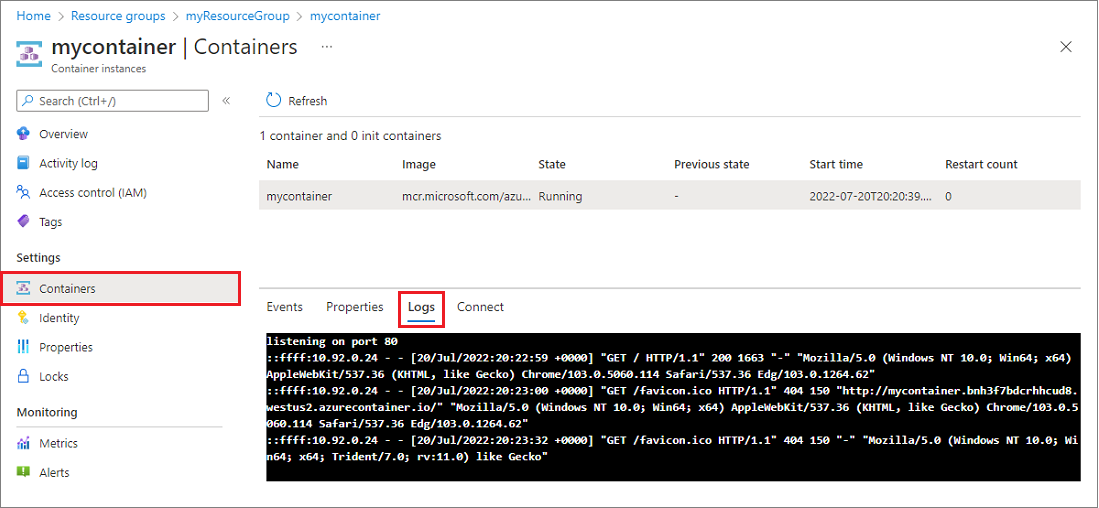Click the Refresh button label

point(308,101)
